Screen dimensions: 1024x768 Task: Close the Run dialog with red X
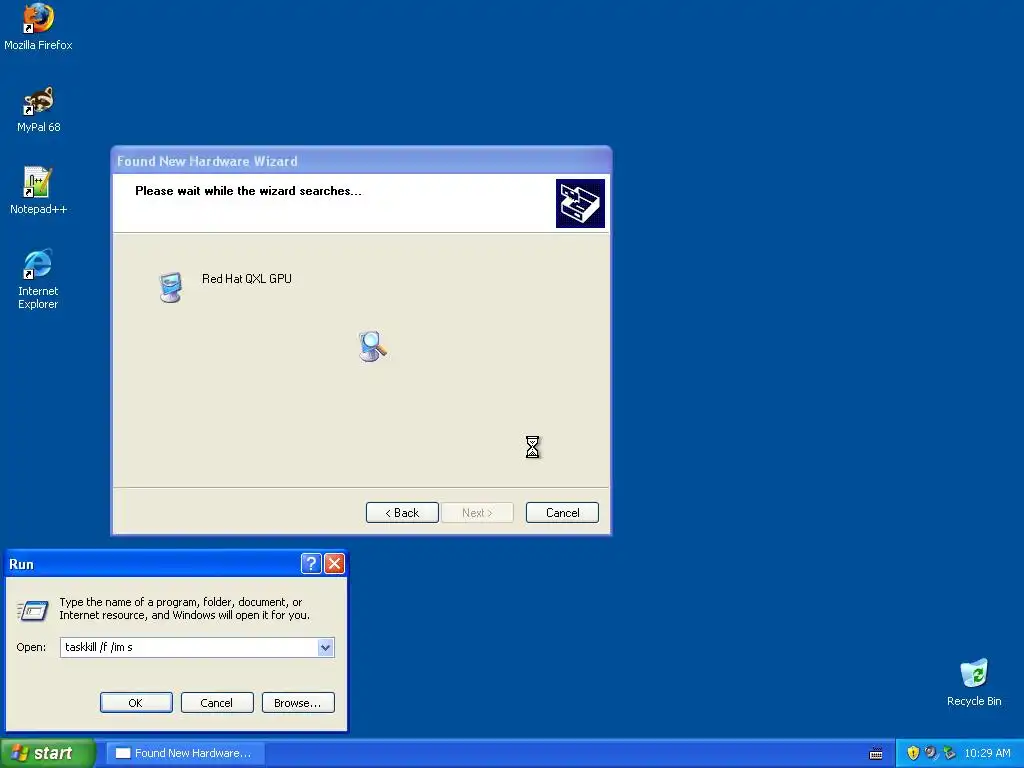(x=334, y=563)
